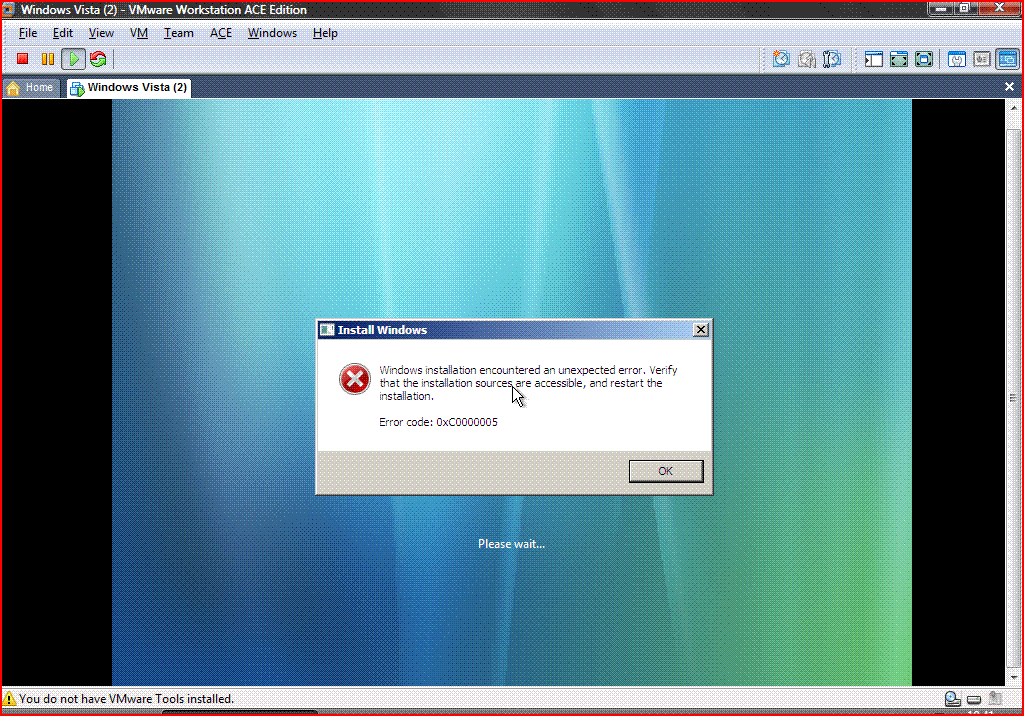Show or hide the sidebar panel
1024x716 pixels.
coord(873,59)
